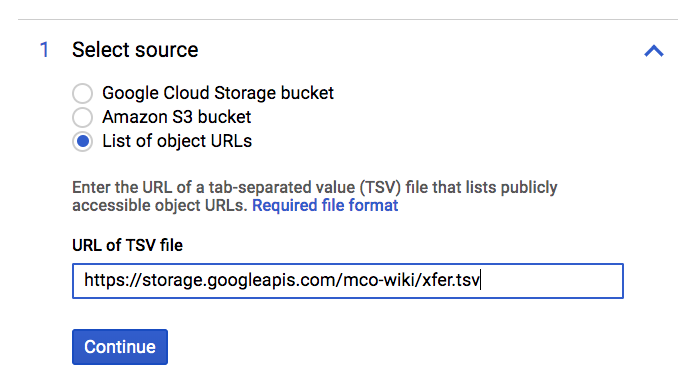Viewport: 696px width, 378px height.
Task: Click the Amazon S3 bucket label text
Action: (x=177, y=117)
